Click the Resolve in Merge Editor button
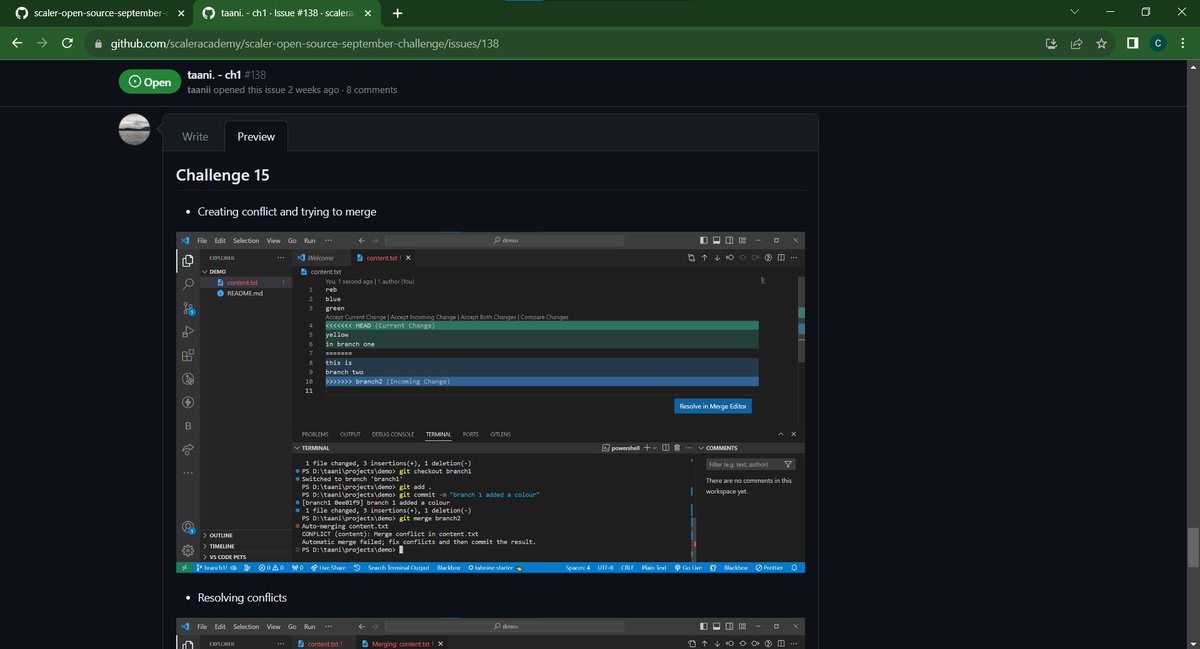The image size is (1200, 649). pyautogui.click(x=713, y=406)
